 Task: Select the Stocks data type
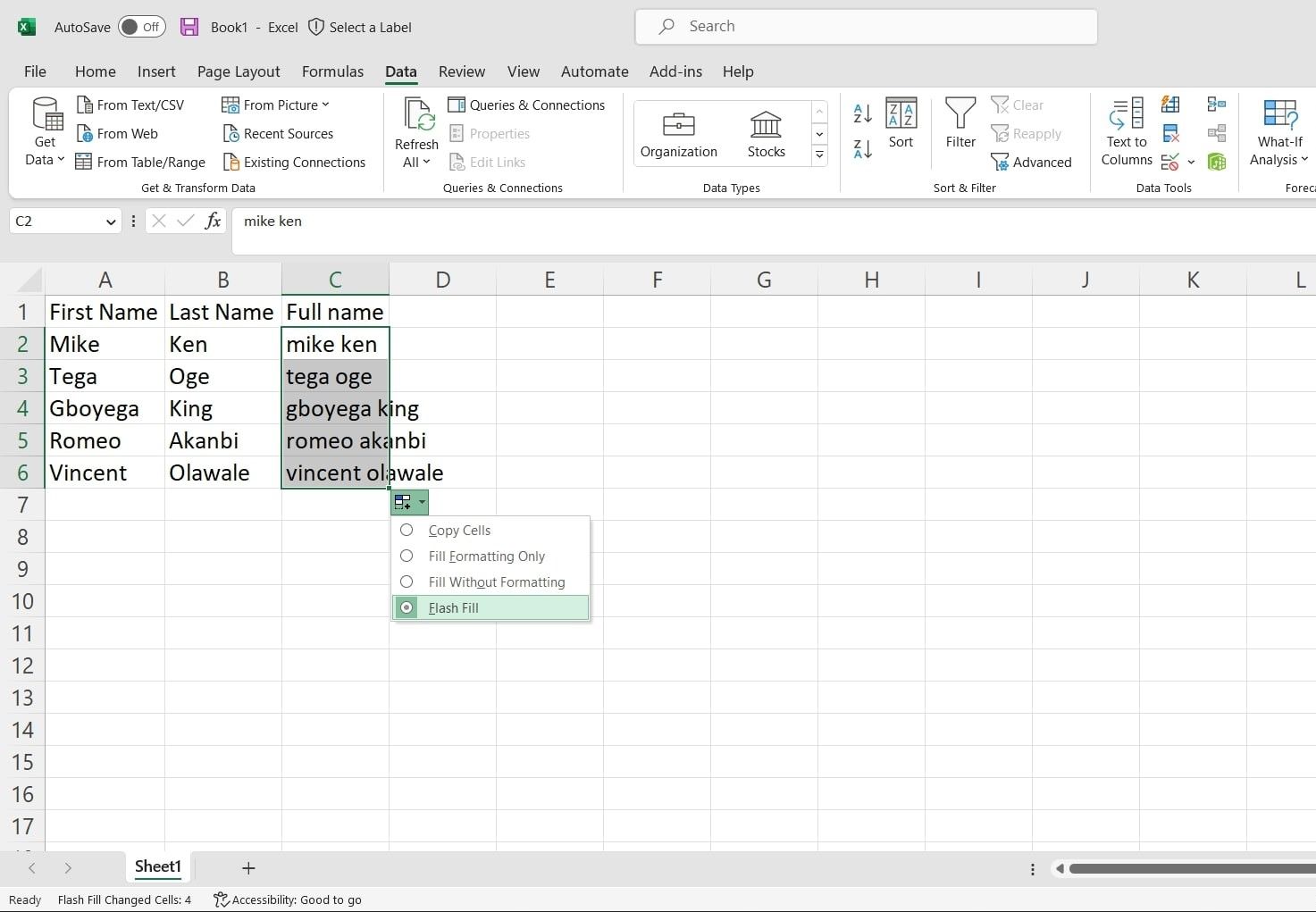[766, 134]
